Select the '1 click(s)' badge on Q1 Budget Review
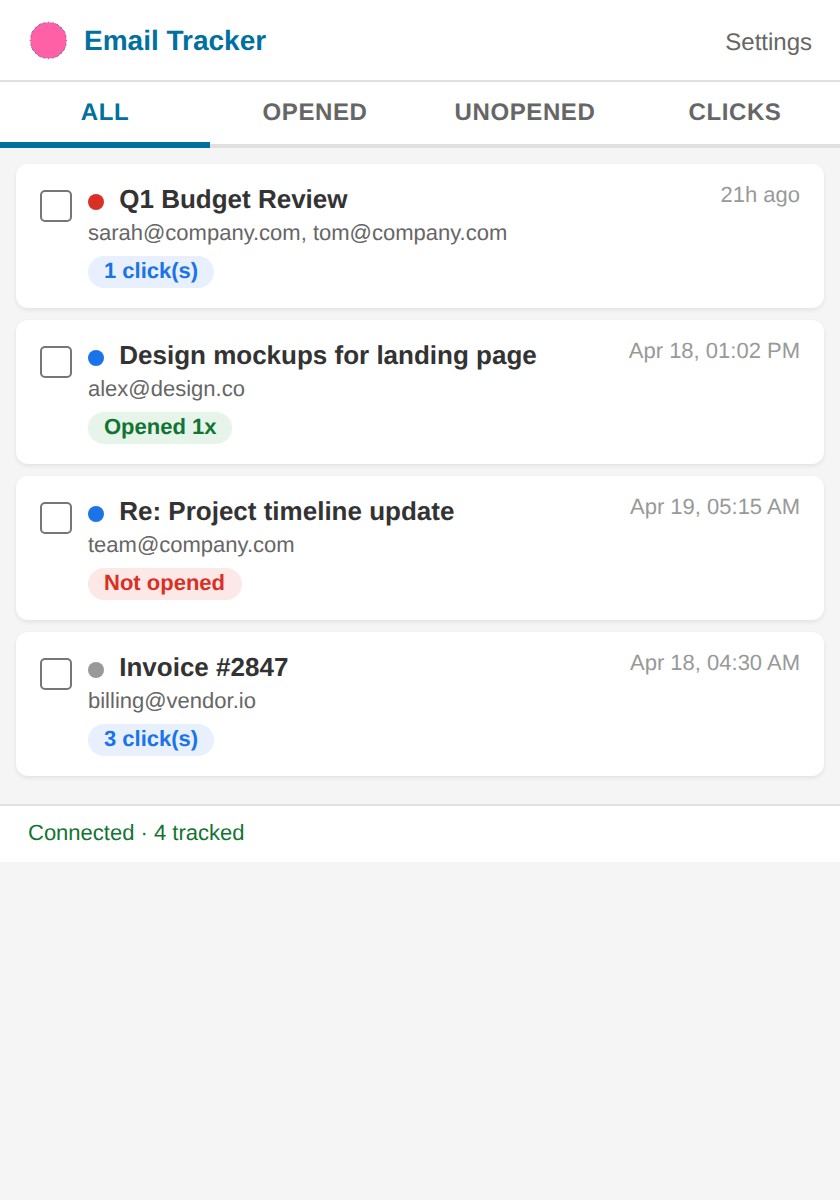 [x=150, y=271]
